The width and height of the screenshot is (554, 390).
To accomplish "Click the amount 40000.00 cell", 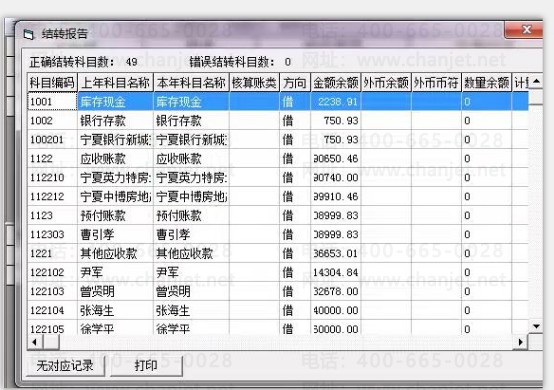I will [x=336, y=311].
